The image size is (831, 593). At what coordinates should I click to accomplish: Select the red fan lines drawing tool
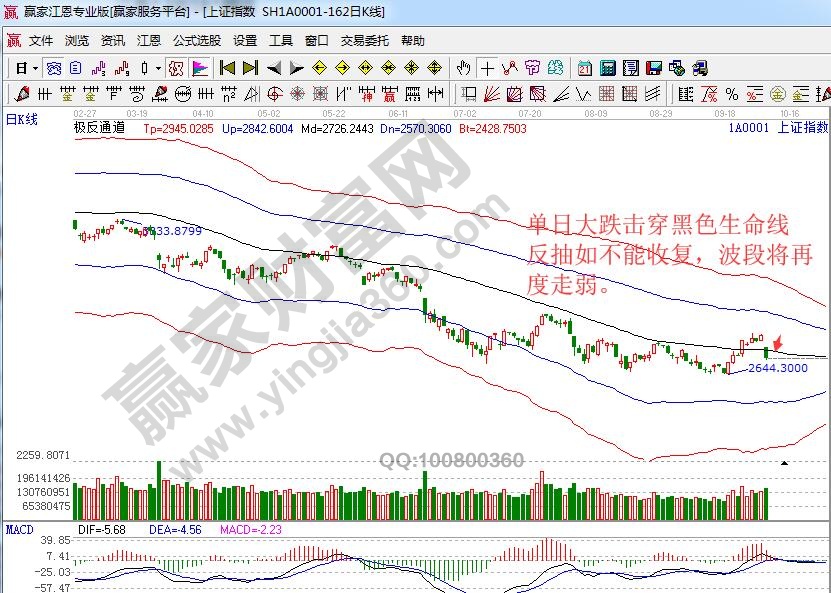coord(491,94)
